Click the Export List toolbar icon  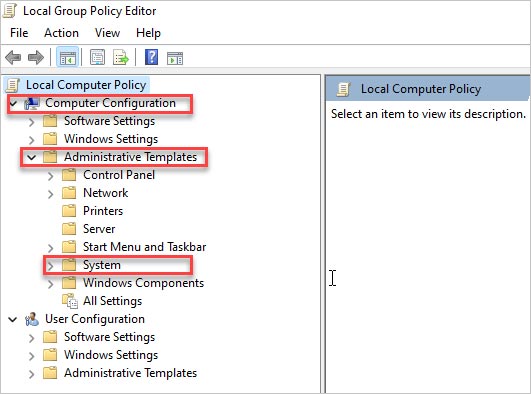point(121,57)
